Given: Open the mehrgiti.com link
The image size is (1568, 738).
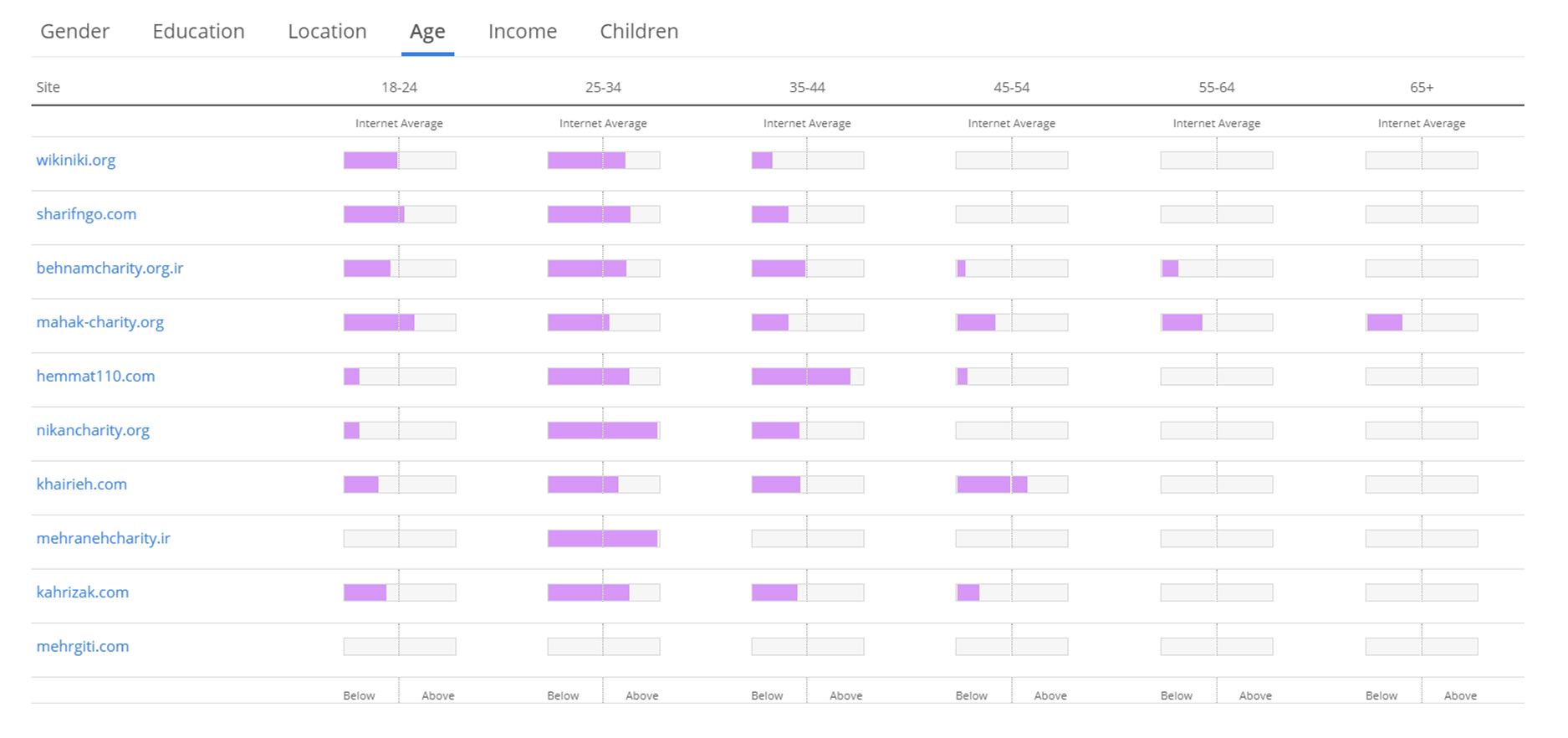Looking at the screenshot, I should click(x=83, y=646).
